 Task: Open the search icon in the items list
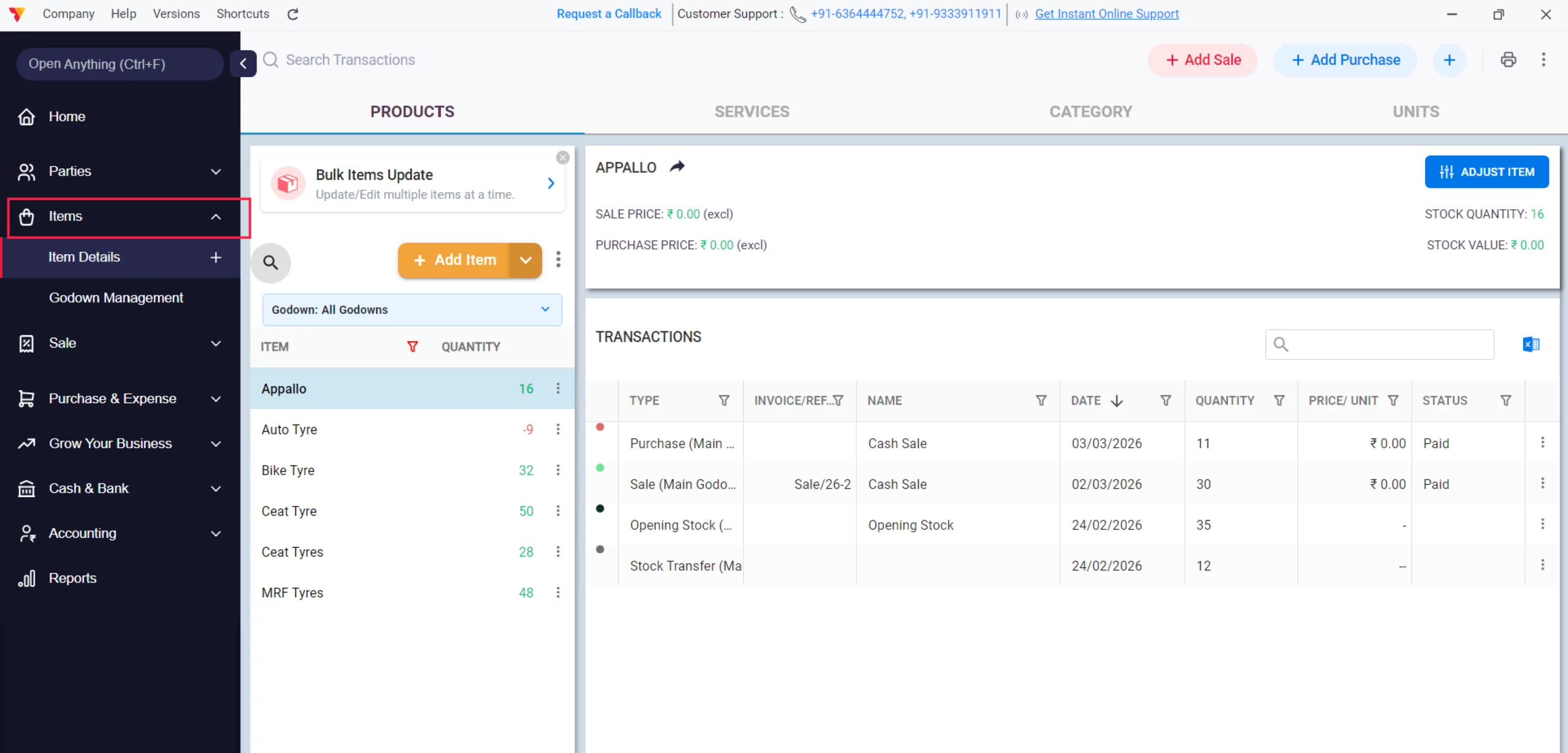[x=271, y=262]
